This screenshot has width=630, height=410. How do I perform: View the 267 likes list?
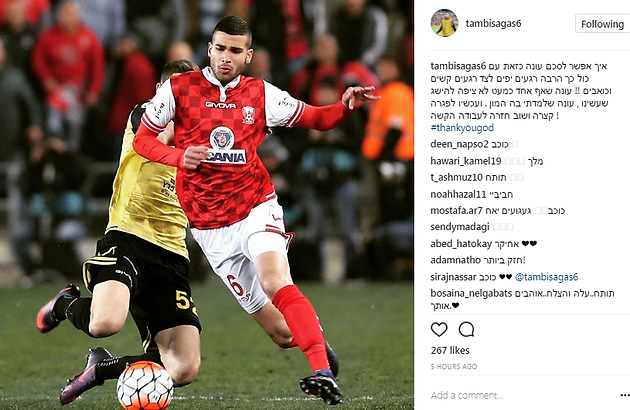[x=450, y=351]
